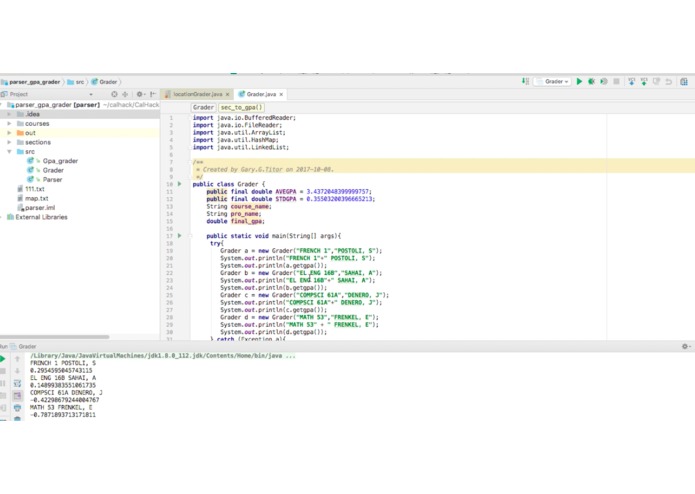Viewport: 695px width, 494px height.
Task: Click the VCS commit changes icon
Action: point(644,82)
